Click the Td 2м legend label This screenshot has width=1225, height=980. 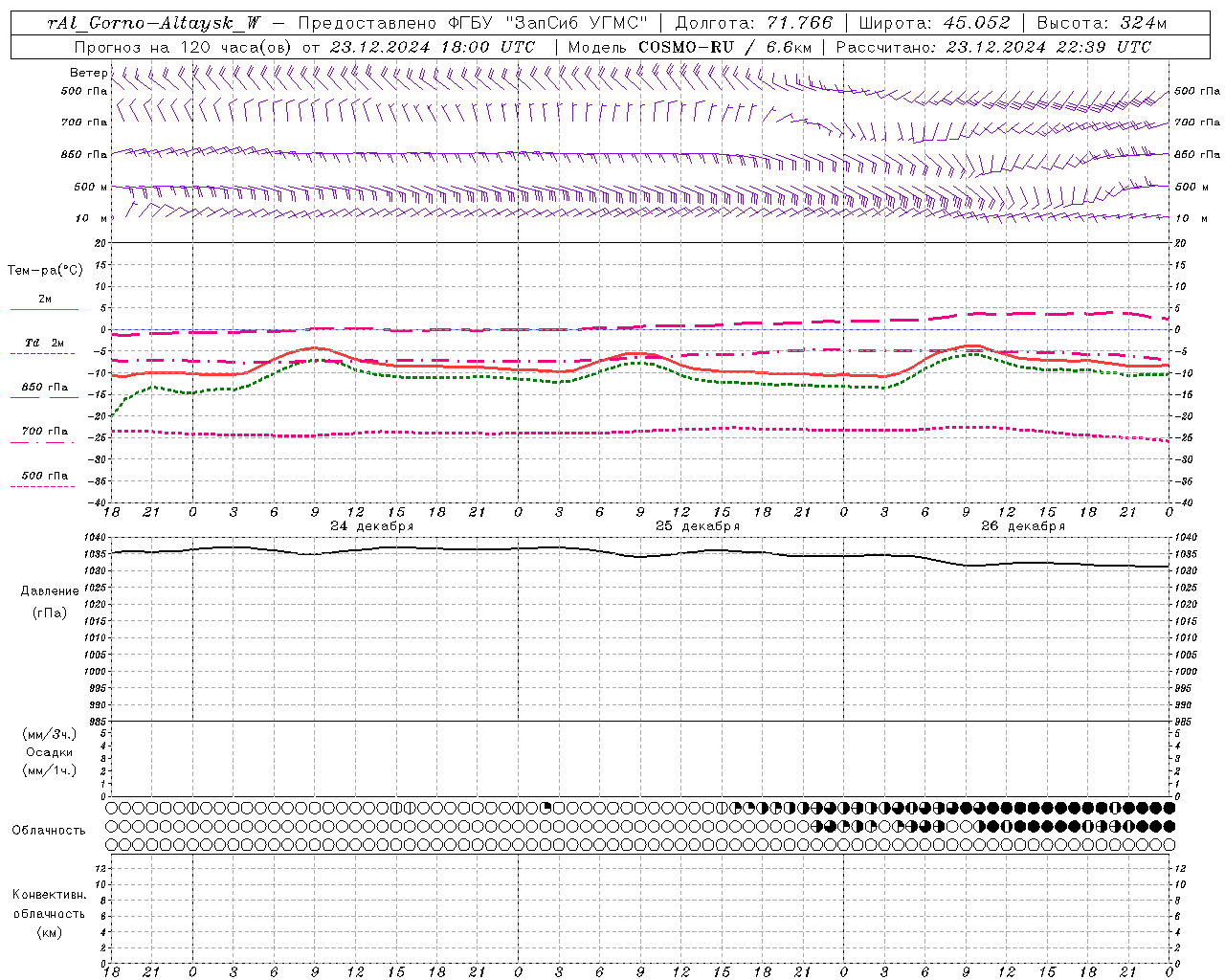(x=44, y=343)
